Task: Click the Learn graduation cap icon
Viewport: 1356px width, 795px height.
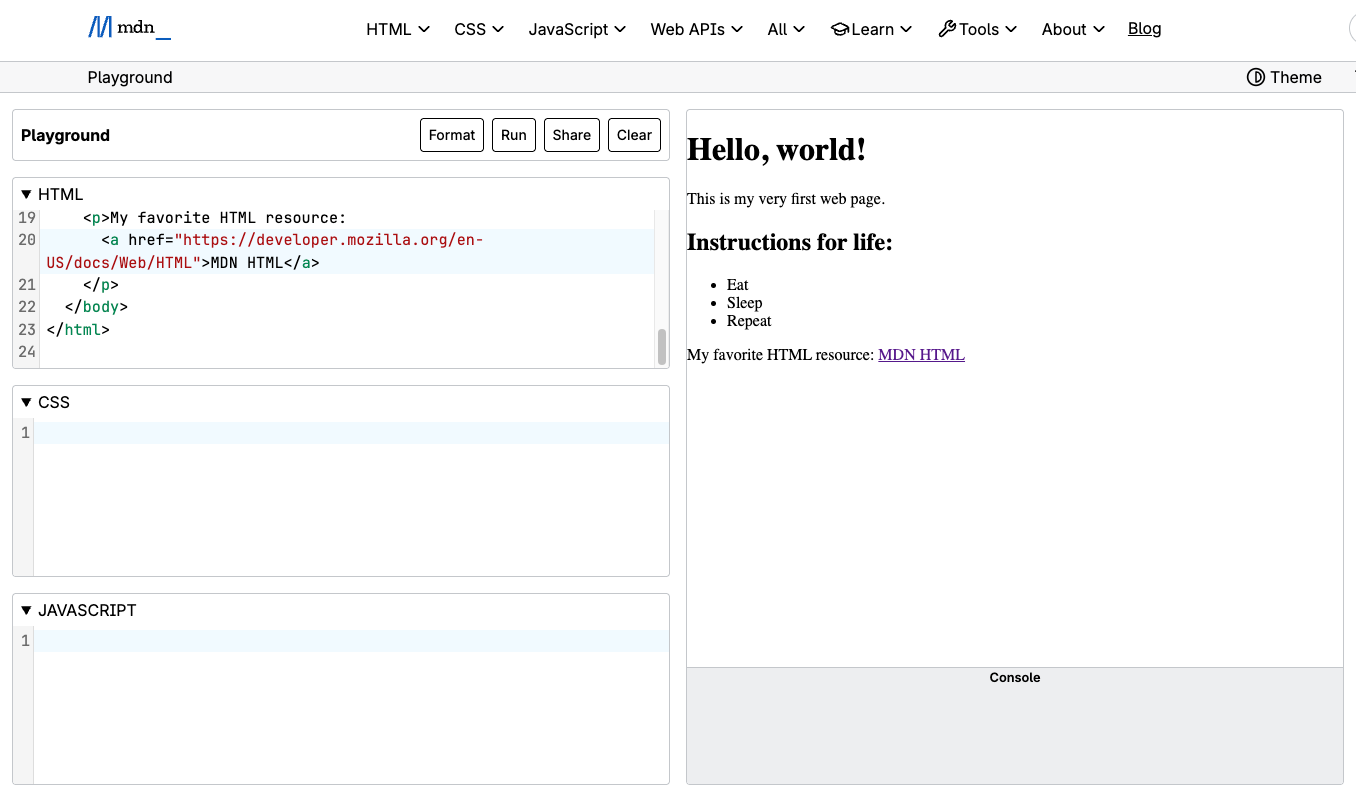Action: click(840, 29)
